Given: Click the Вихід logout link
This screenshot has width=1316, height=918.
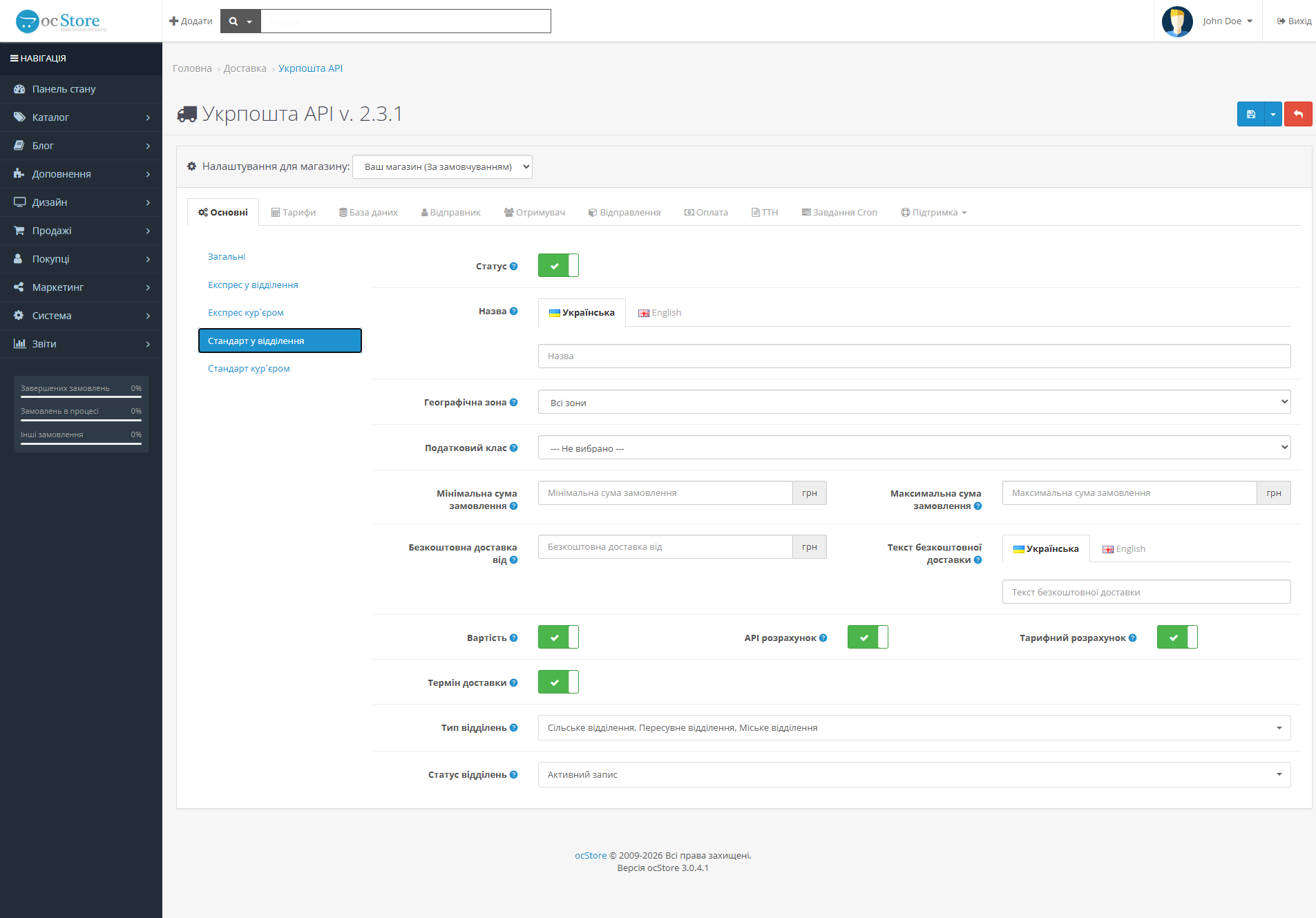Looking at the screenshot, I should 1294,21.
